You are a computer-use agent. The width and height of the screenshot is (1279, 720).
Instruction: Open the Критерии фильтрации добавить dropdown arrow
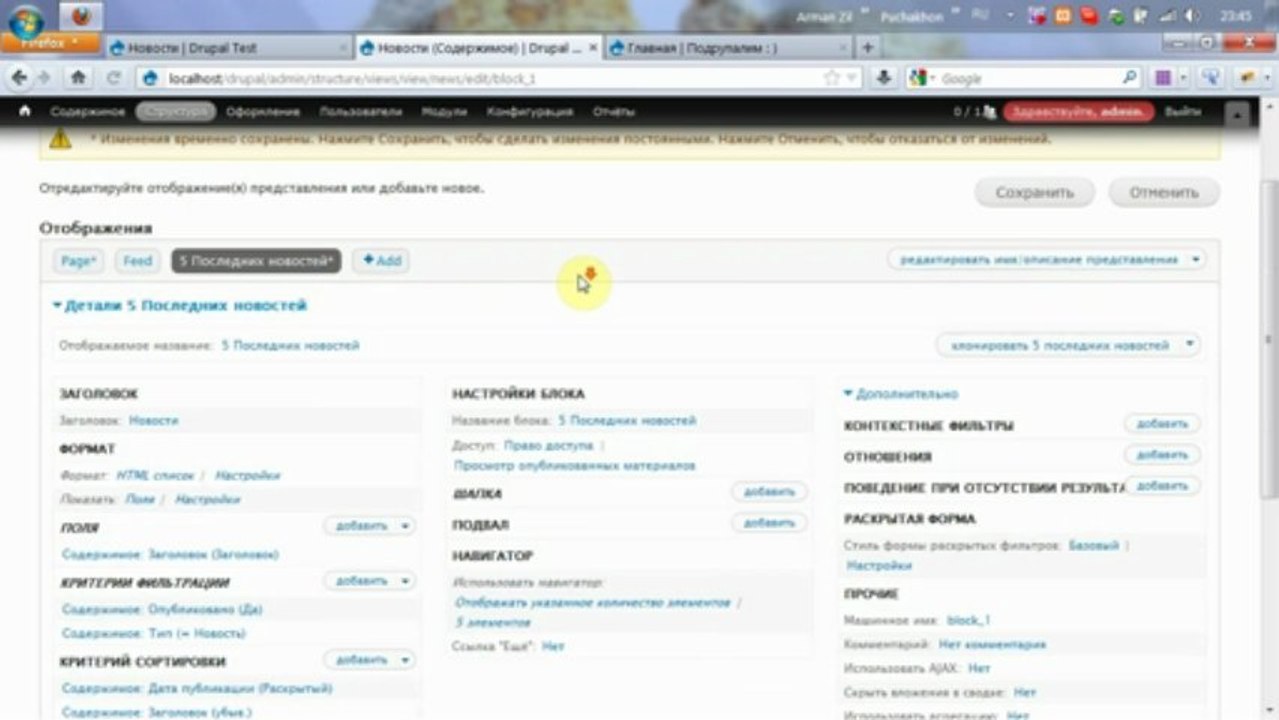405,581
